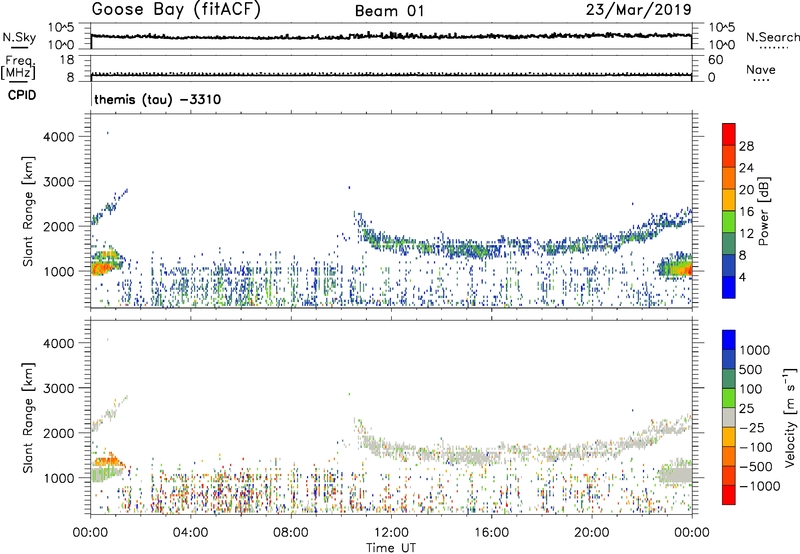Click the 04:00 time axis tick label
The width and height of the screenshot is (800, 554).
point(191,533)
